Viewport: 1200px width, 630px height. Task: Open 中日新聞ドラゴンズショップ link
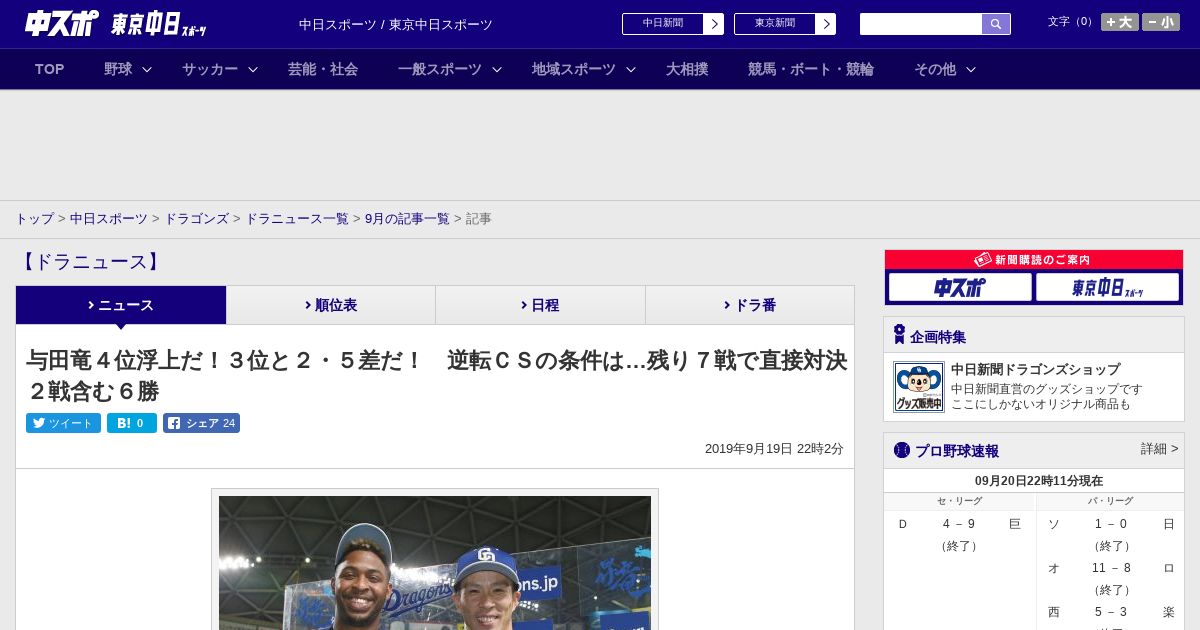pyautogui.click(x=1035, y=369)
